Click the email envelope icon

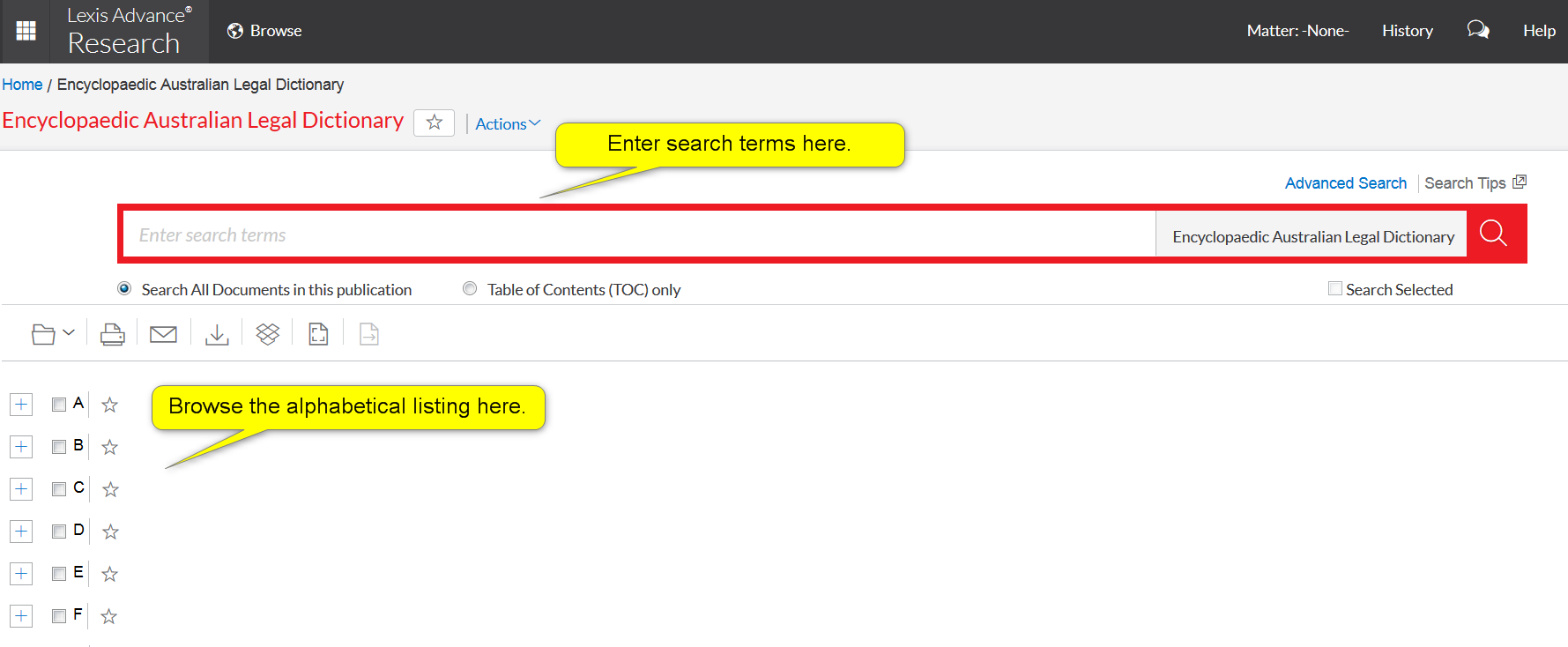tap(163, 334)
